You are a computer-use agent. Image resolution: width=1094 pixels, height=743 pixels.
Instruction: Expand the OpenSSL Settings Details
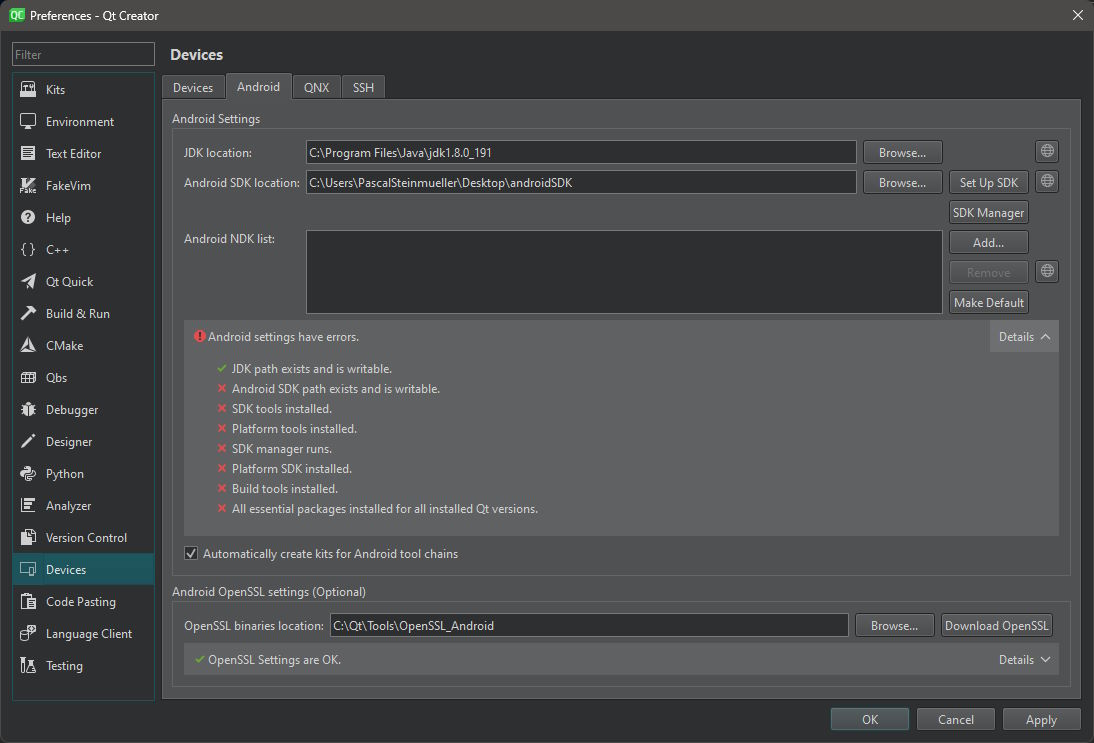(x=1024, y=659)
